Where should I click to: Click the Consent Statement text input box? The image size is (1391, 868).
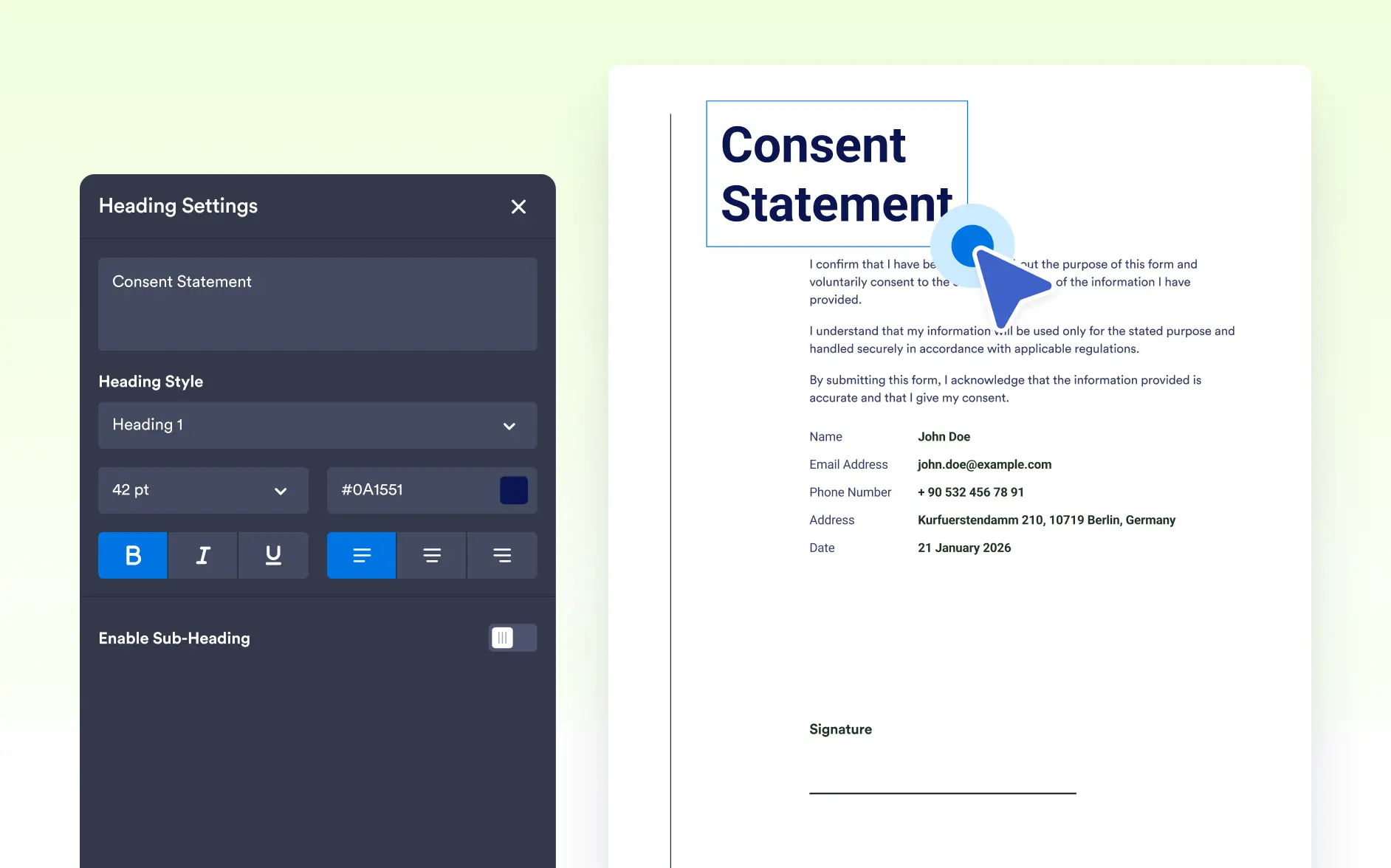317,304
